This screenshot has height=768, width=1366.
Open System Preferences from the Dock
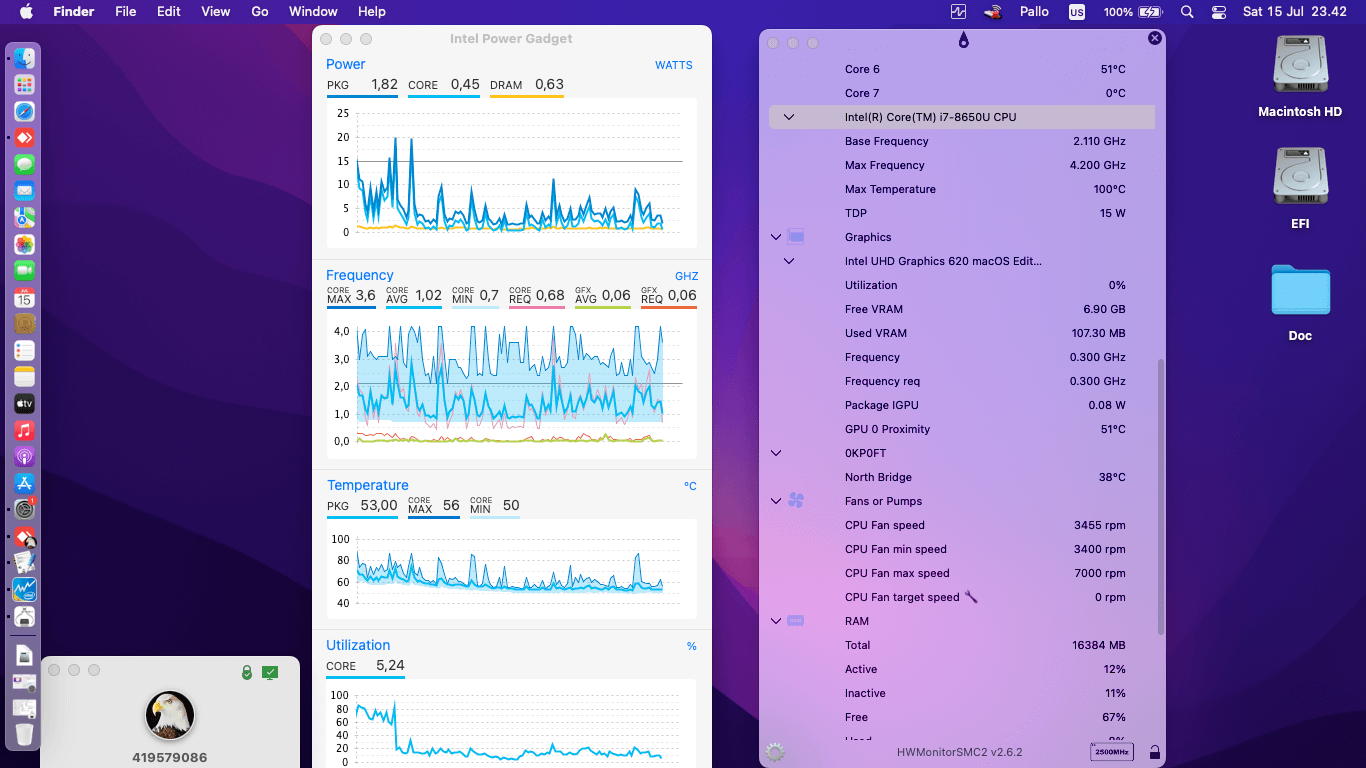[24, 509]
